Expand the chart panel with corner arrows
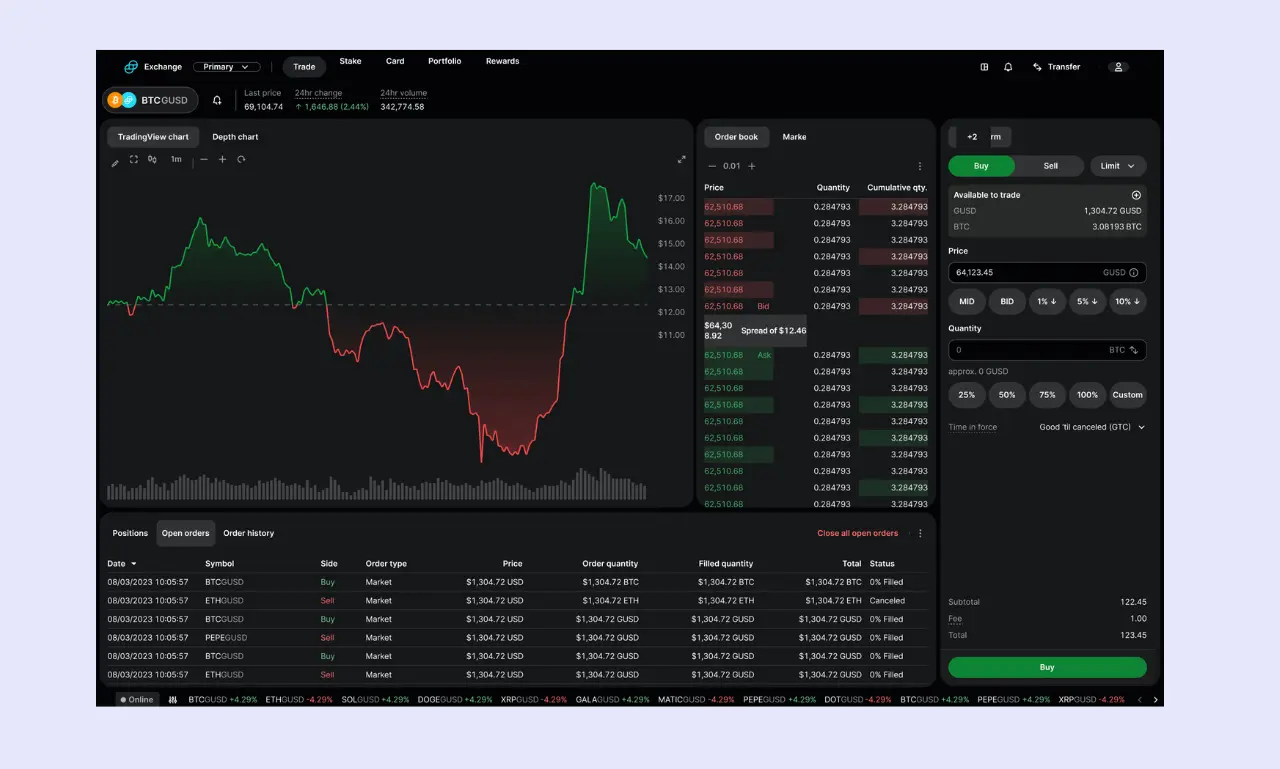1280x769 pixels. pyautogui.click(x=682, y=159)
